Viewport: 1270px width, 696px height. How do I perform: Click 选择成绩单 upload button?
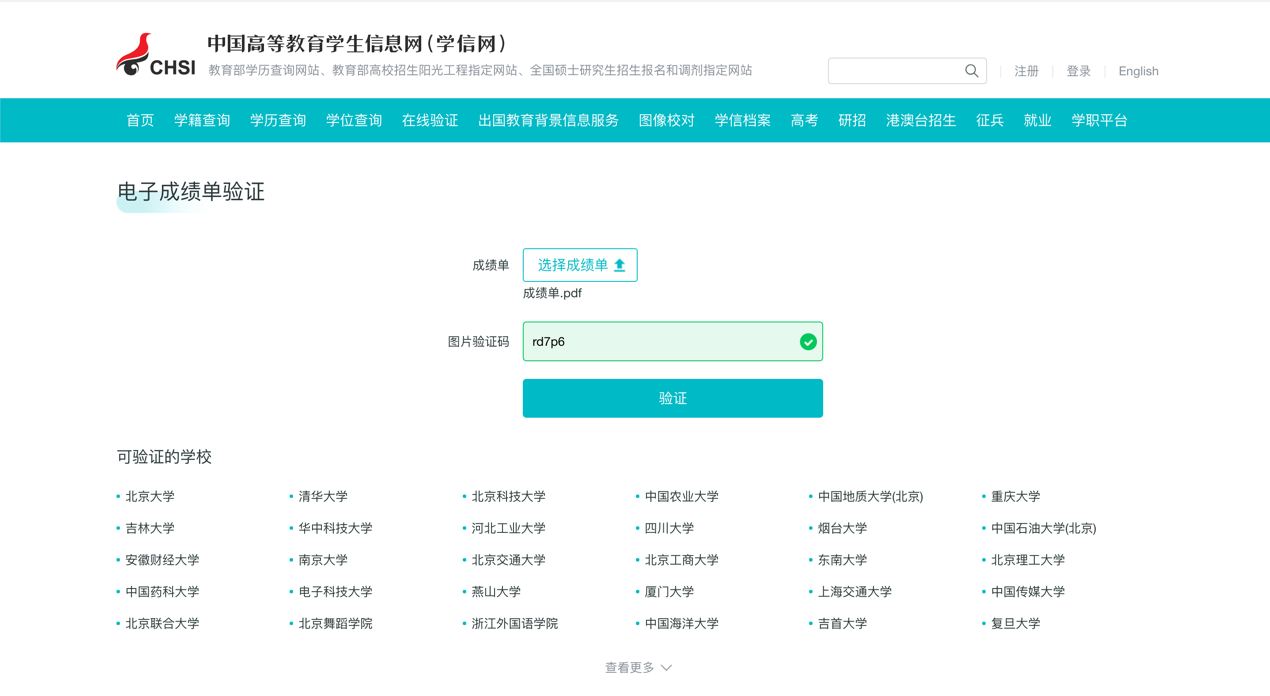coord(579,265)
